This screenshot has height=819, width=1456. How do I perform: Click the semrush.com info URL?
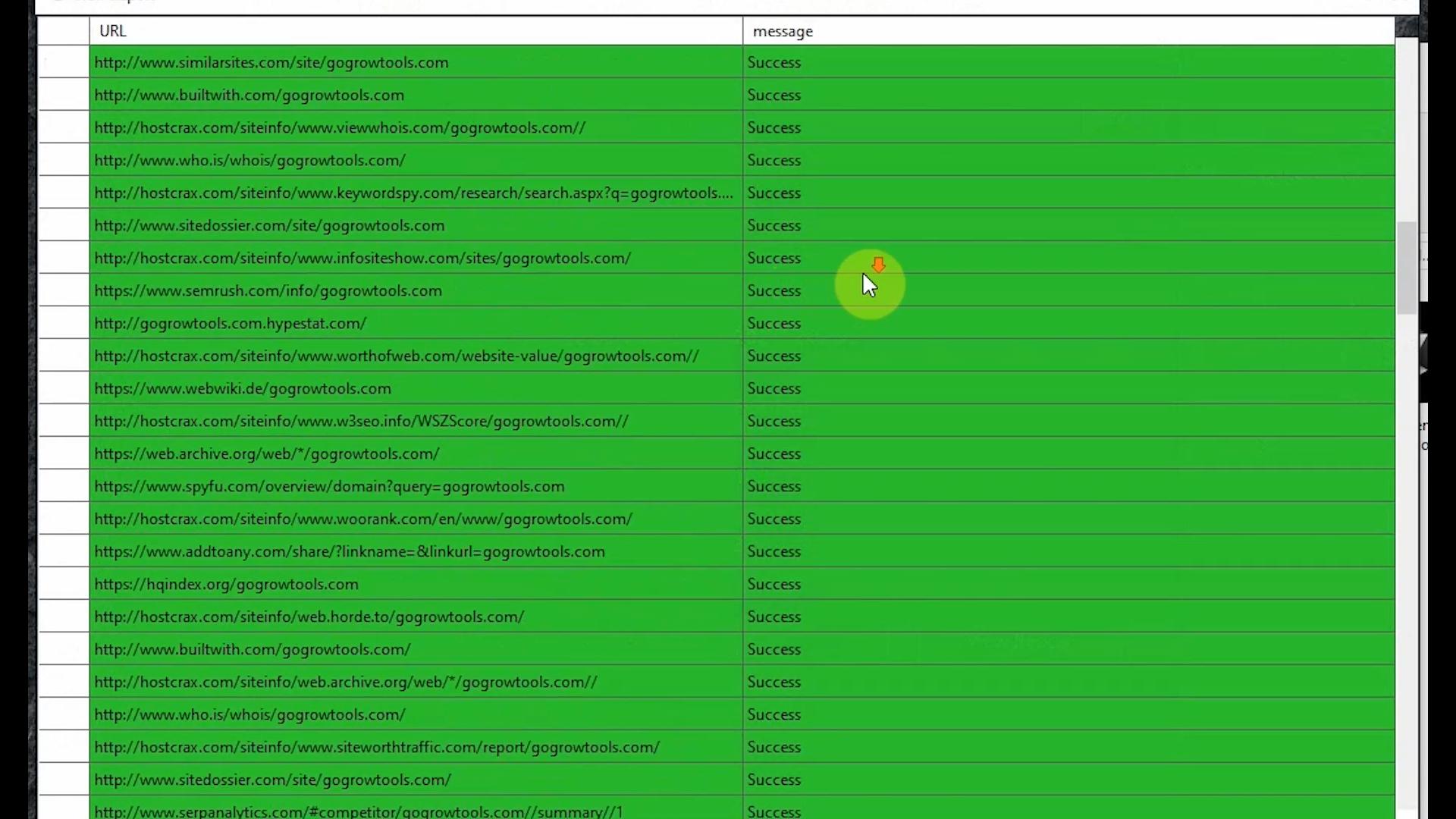(x=268, y=291)
